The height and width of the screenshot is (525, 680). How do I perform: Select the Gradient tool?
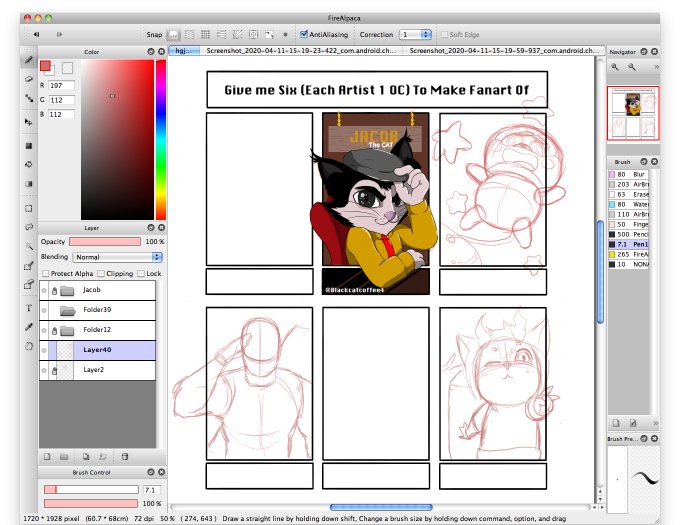(29, 184)
